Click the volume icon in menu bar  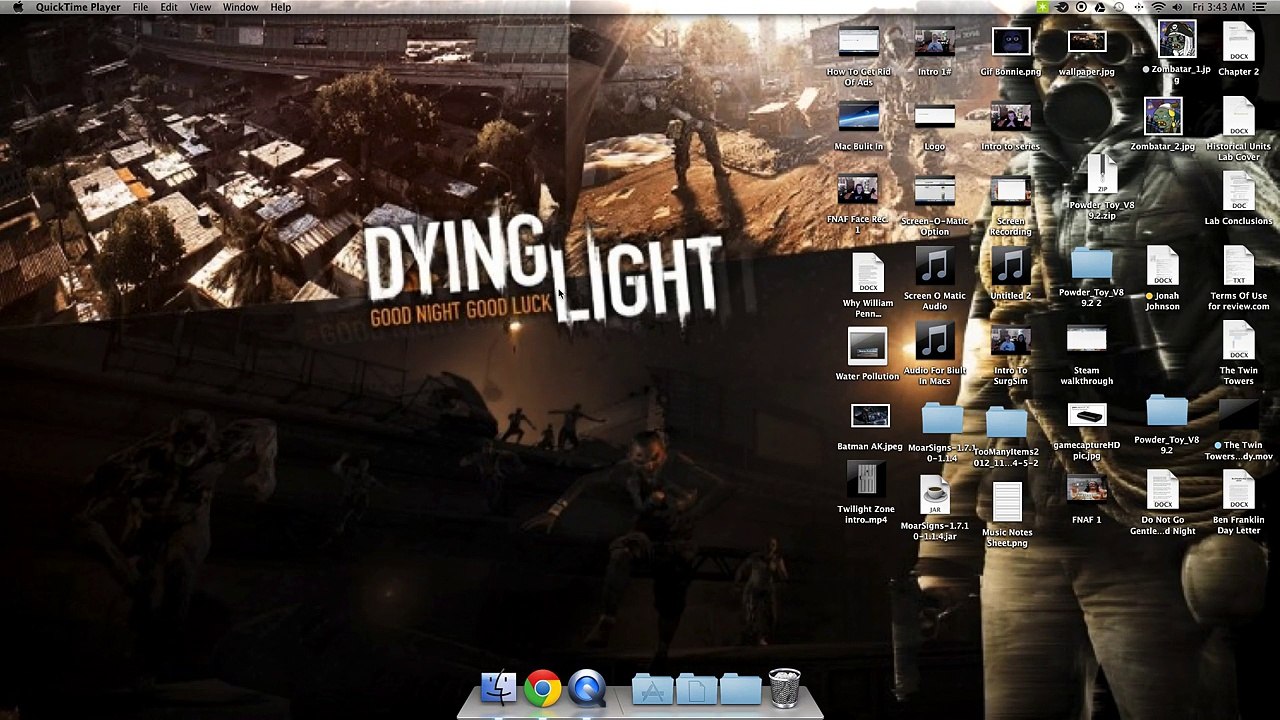(1178, 7)
